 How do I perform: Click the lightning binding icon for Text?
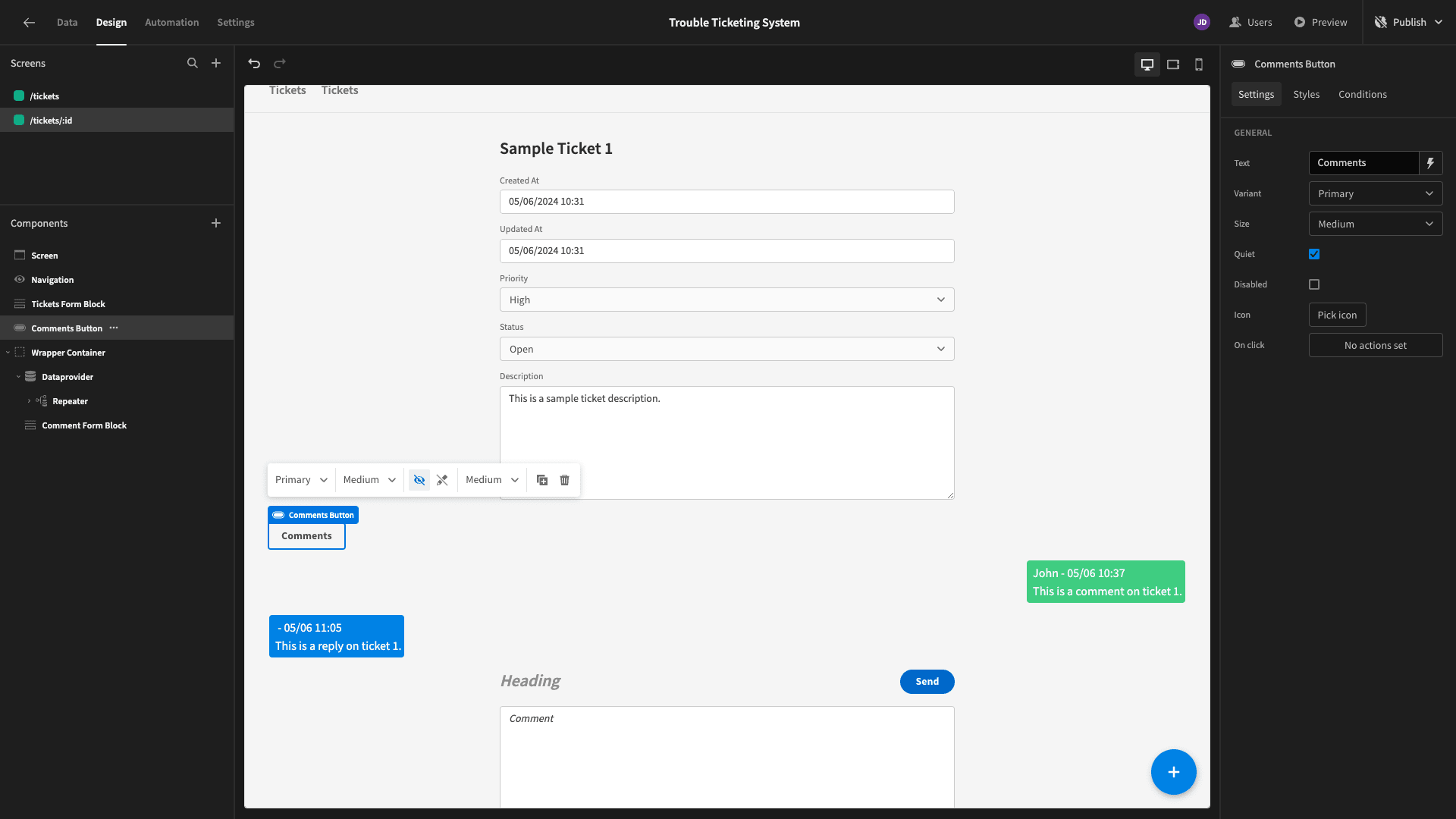tap(1430, 163)
